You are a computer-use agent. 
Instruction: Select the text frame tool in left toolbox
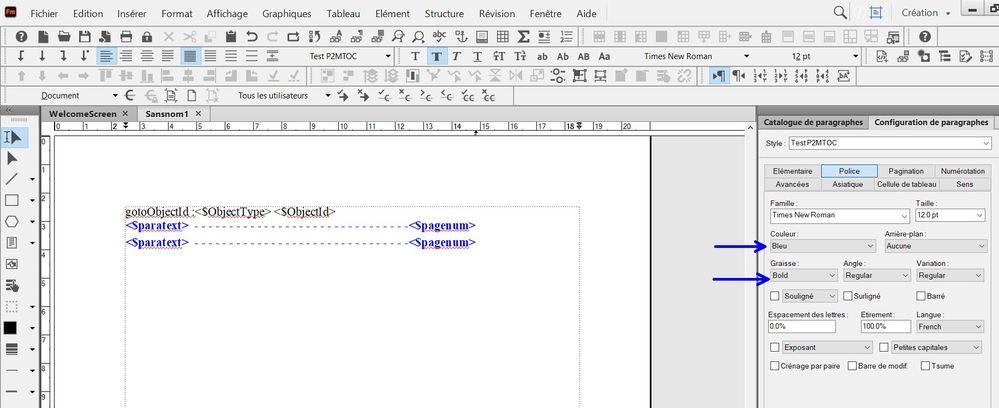click(11, 242)
